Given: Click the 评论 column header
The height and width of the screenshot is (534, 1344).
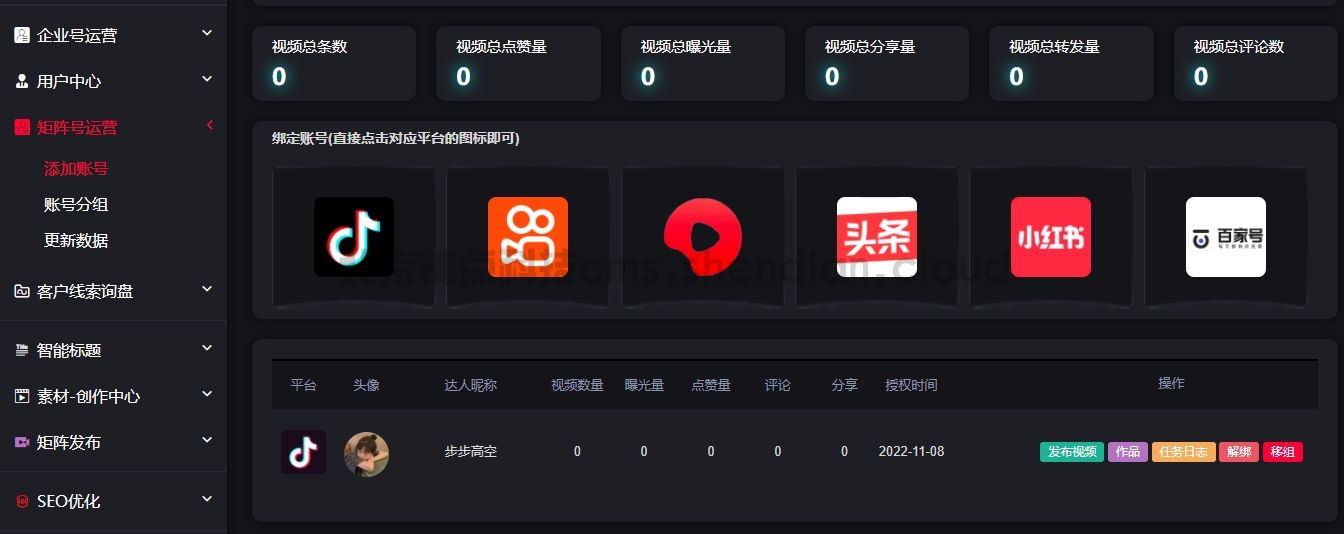Looking at the screenshot, I should [778, 385].
